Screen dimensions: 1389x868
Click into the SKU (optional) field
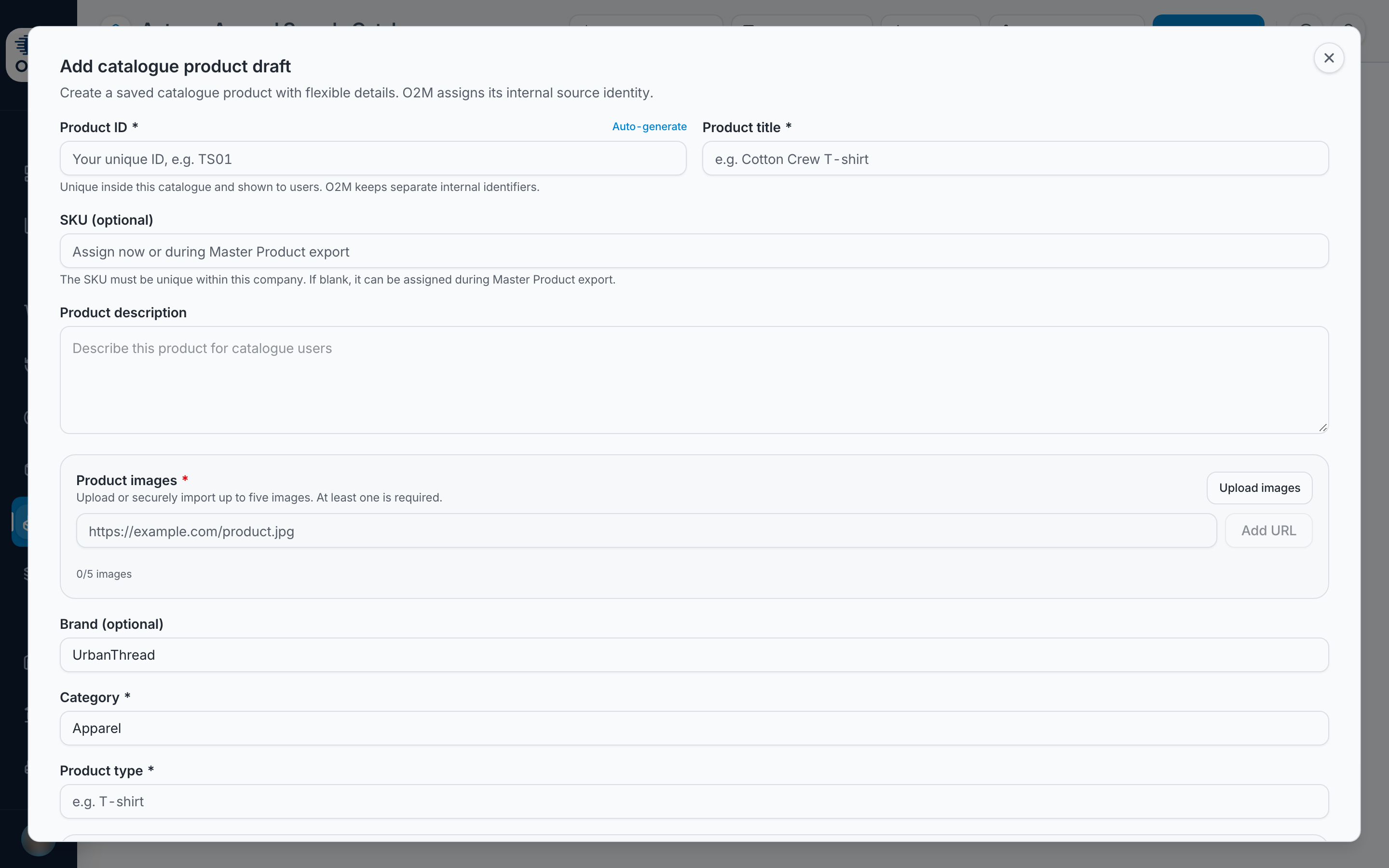(x=694, y=251)
